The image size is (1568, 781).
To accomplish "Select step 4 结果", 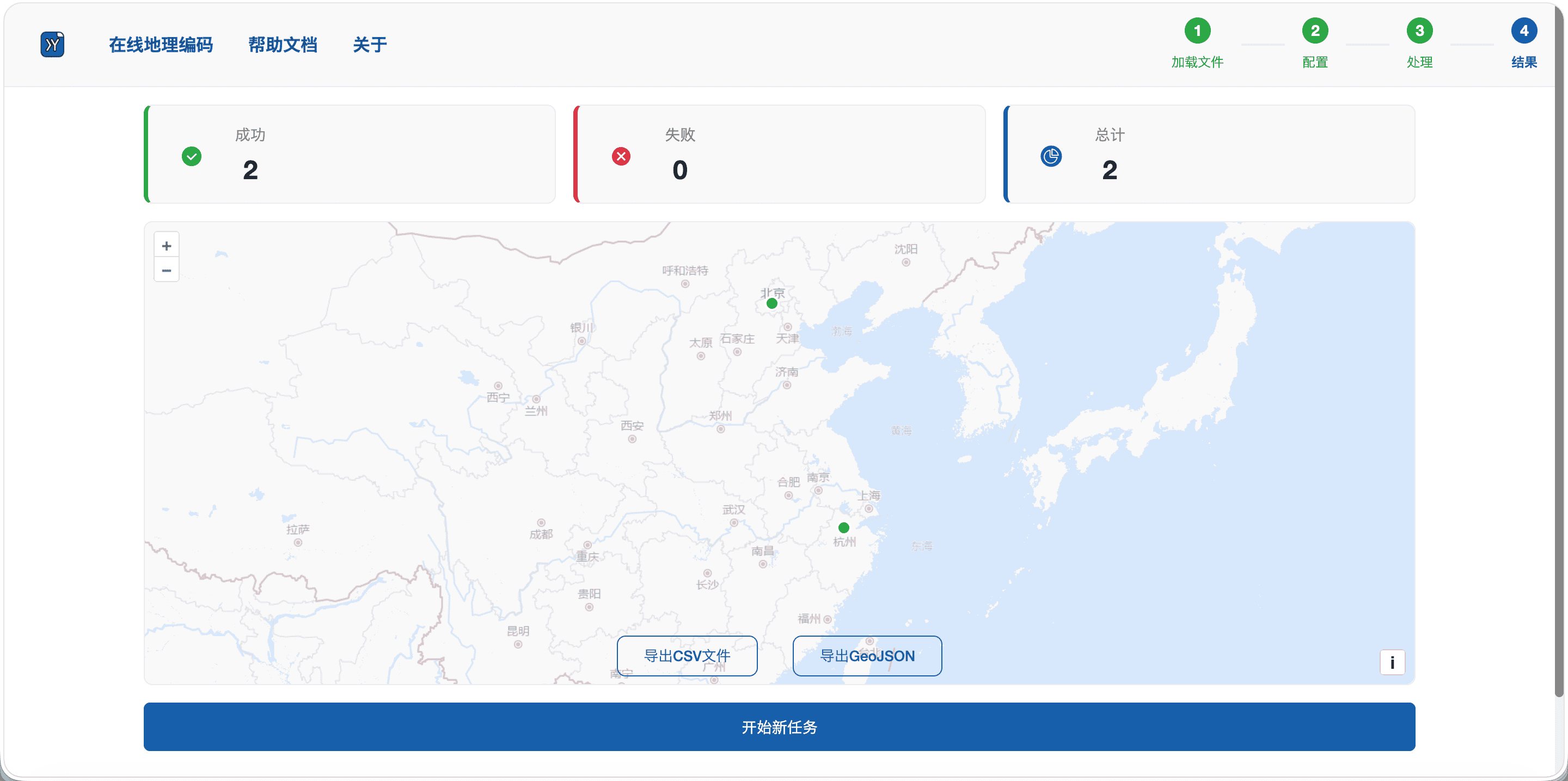I will pyautogui.click(x=1523, y=31).
